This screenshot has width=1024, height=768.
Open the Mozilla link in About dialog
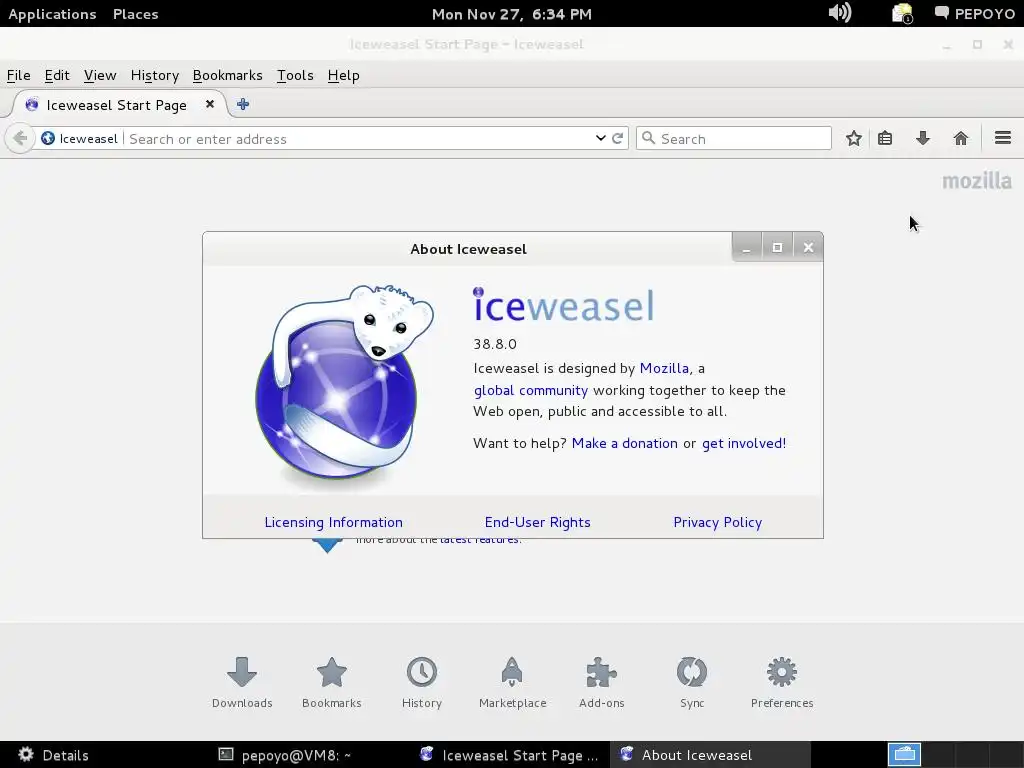point(664,368)
